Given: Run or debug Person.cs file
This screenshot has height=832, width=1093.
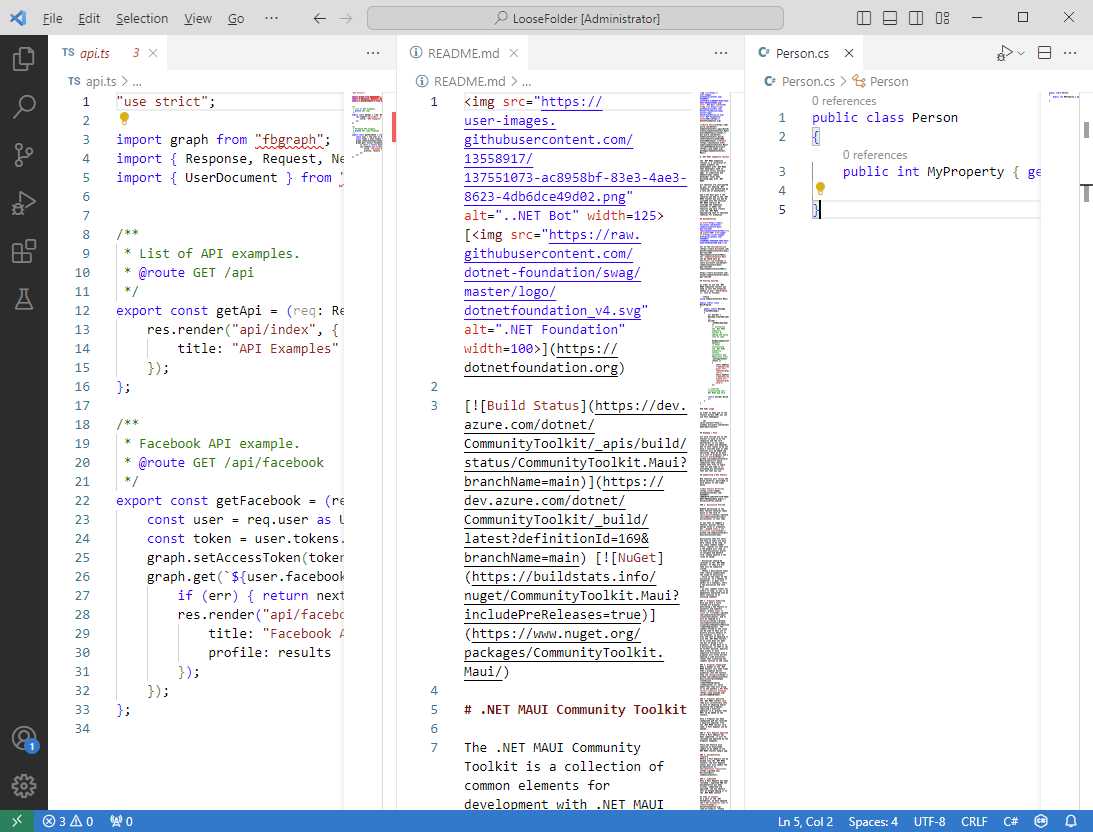Looking at the screenshot, I should [1004, 53].
